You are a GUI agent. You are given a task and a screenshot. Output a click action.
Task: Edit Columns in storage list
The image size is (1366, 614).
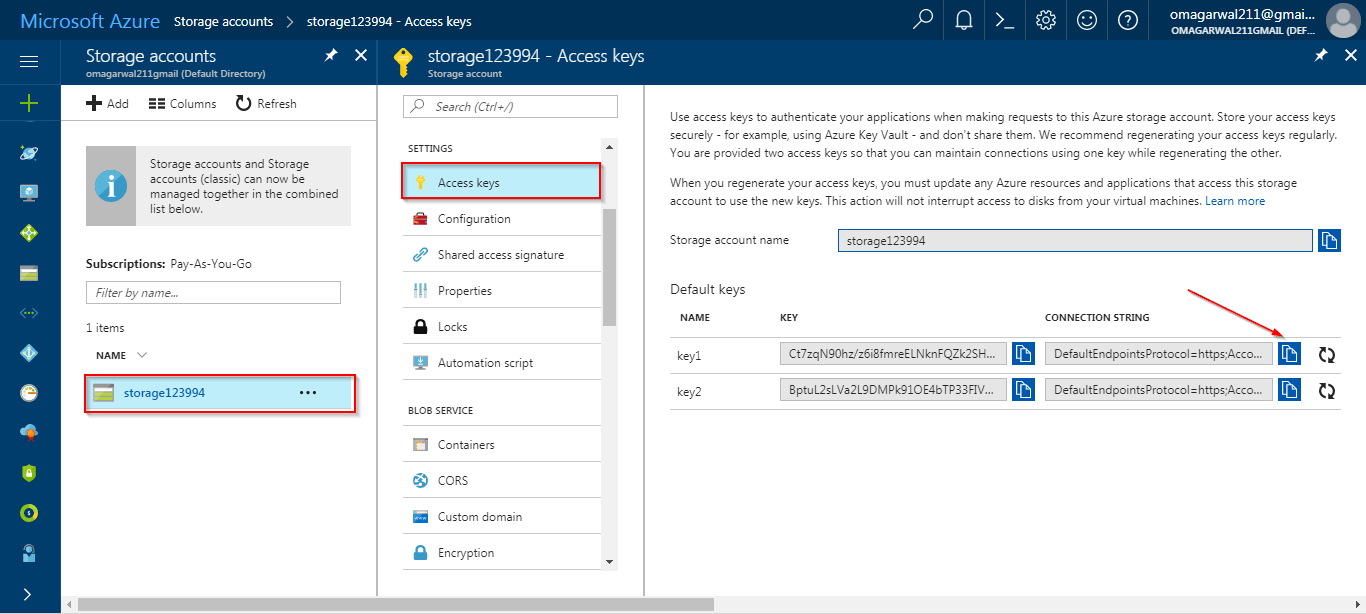(182, 103)
